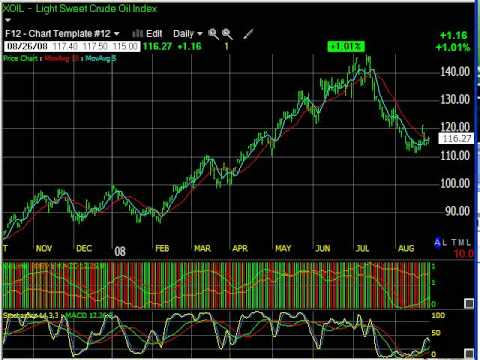This screenshot has height=360, width=480.
Task: Click the MAY month label
Action: (283, 248)
